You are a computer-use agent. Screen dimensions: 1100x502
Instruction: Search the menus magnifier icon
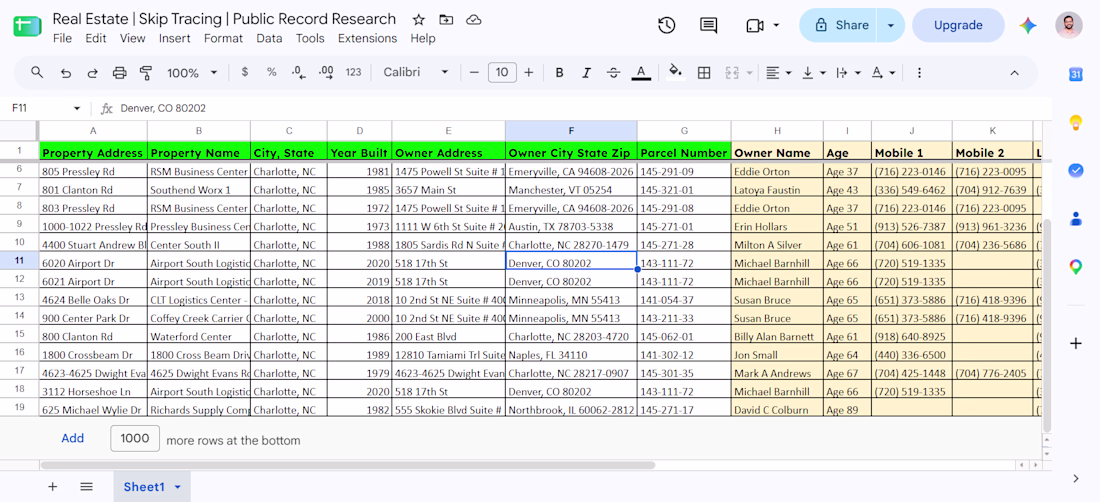[x=37, y=72]
